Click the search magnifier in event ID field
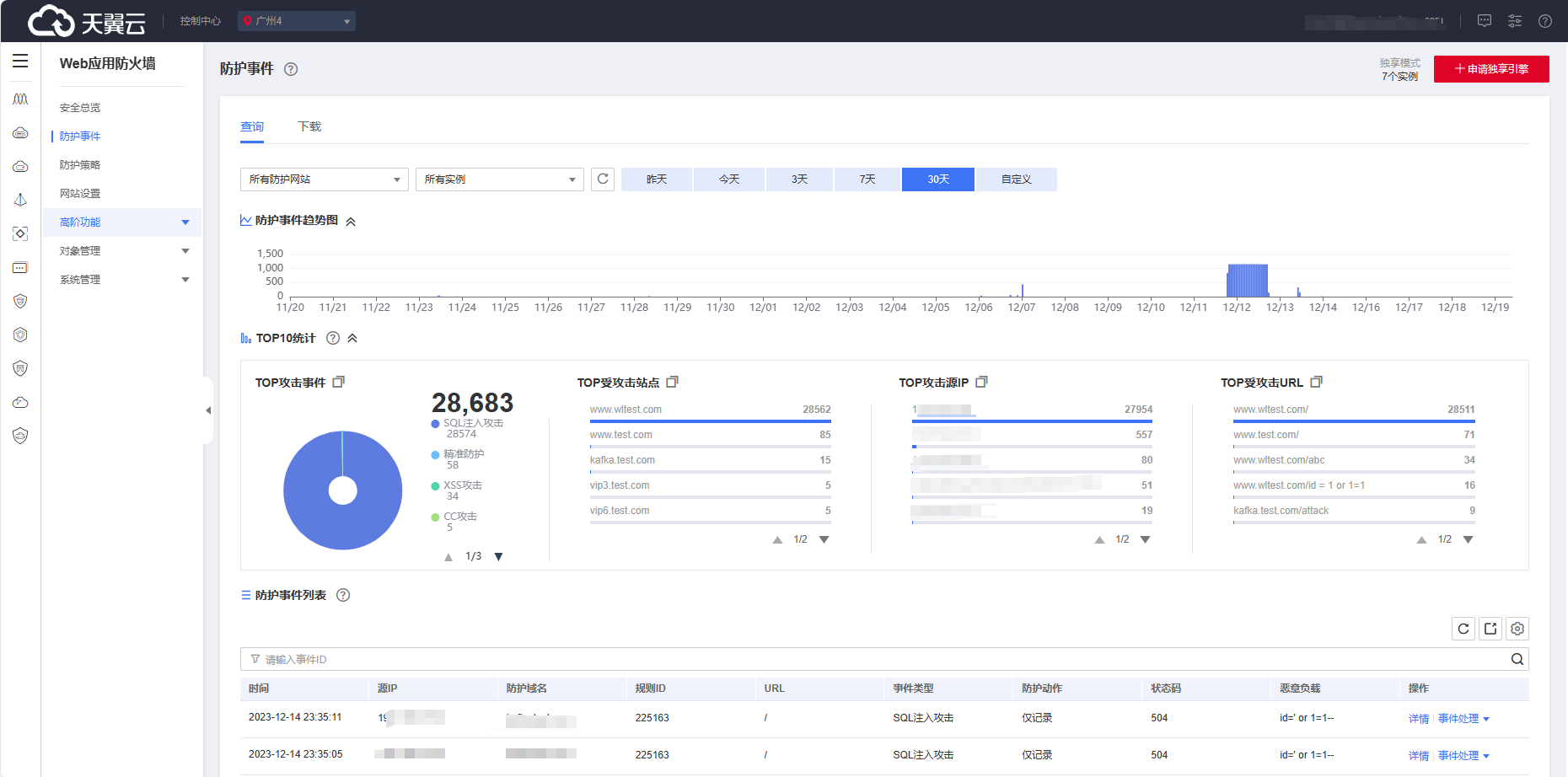This screenshot has height=777, width=1568. [1517, 659]
